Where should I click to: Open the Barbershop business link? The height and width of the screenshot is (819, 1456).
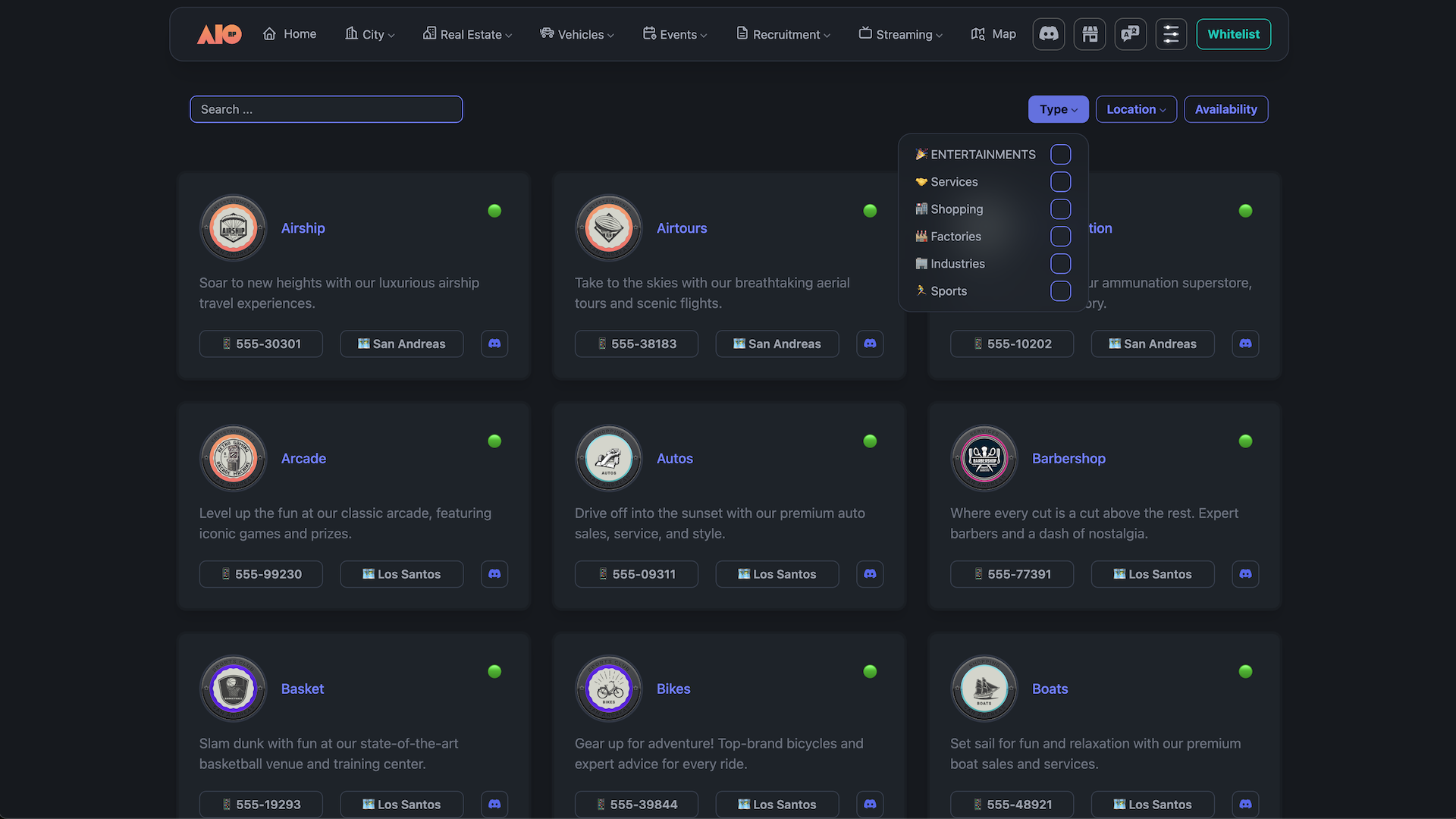pos(1068,458)
